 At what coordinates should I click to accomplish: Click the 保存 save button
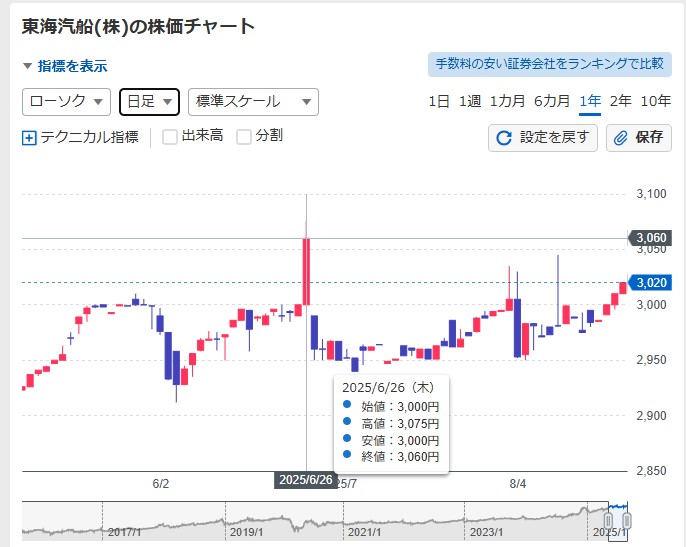(x=638, y=138)
